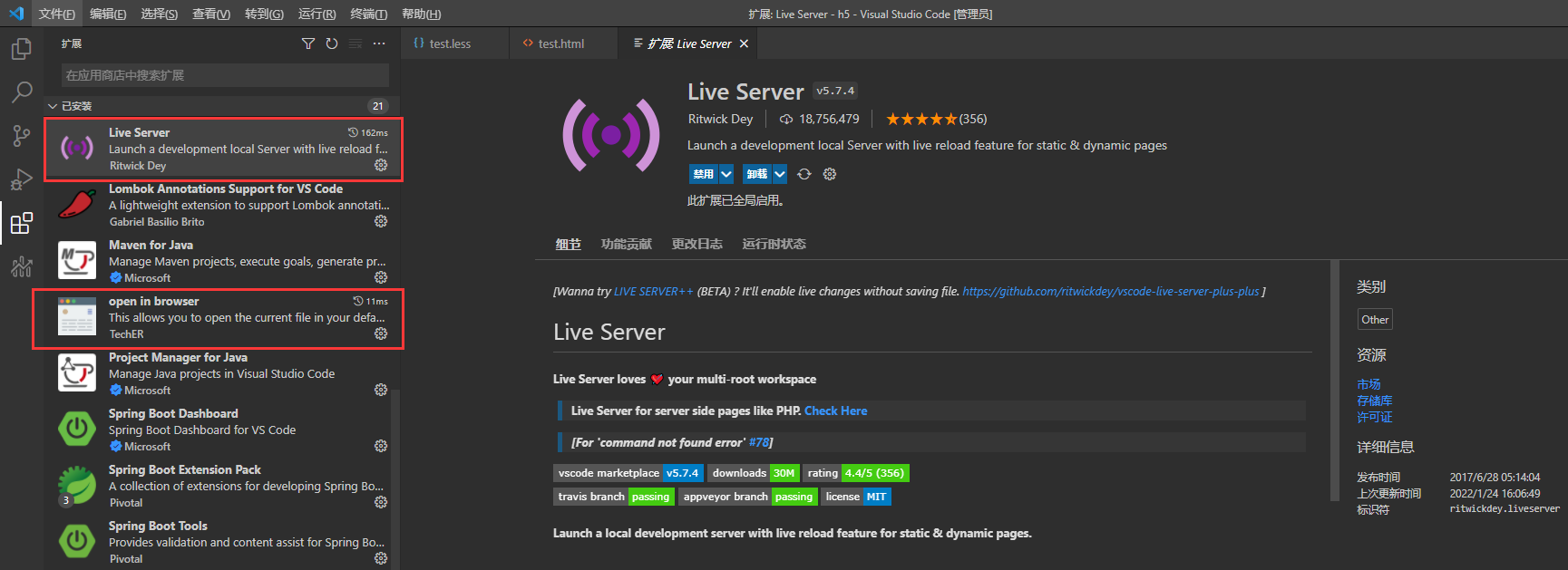Select Live Server in extensions list
The width and height of the screenshot is (1568, 570).
click(x=223, y=149)
